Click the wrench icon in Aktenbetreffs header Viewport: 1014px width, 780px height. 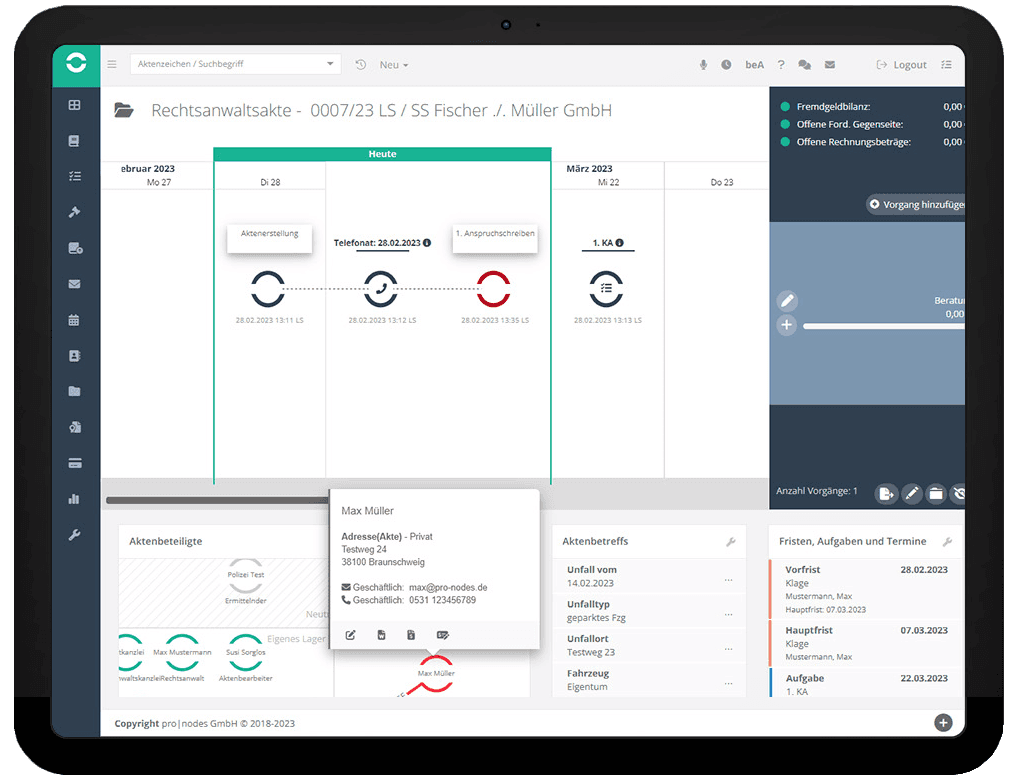point(731,542)
